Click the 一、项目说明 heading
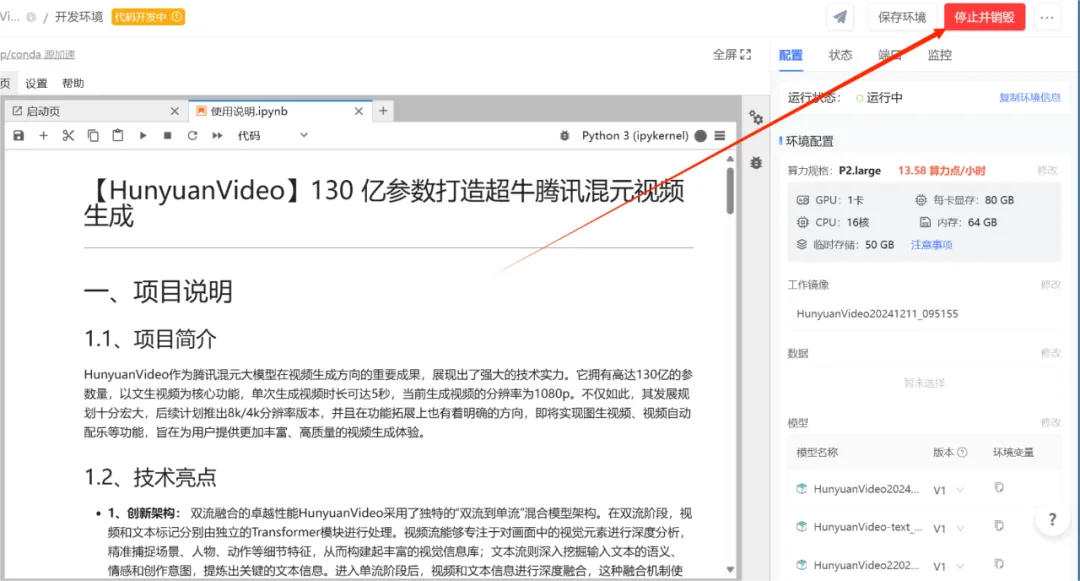This screenshot has width=1080, height=581. point(158,292)
